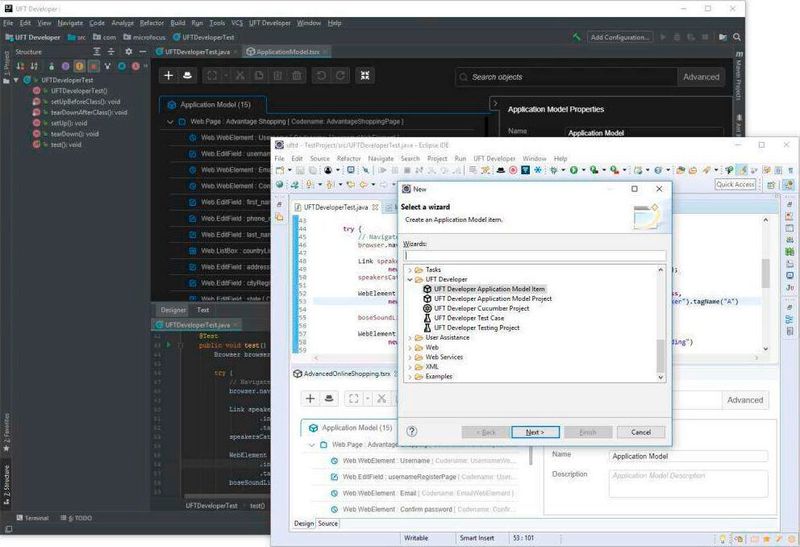Expand the XML folder in wizard
The image size is (800, 547).
tap(410, 367)
